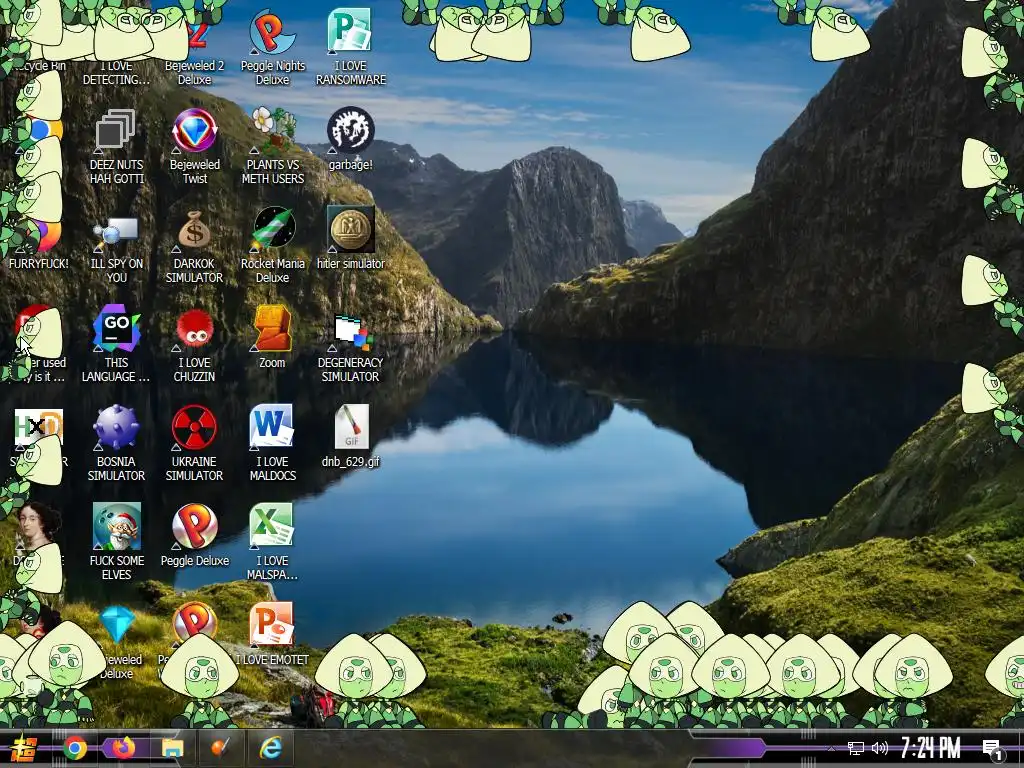
Task: Open Internet Explorer from the taskbar
Action: click(x=270, y=748)
